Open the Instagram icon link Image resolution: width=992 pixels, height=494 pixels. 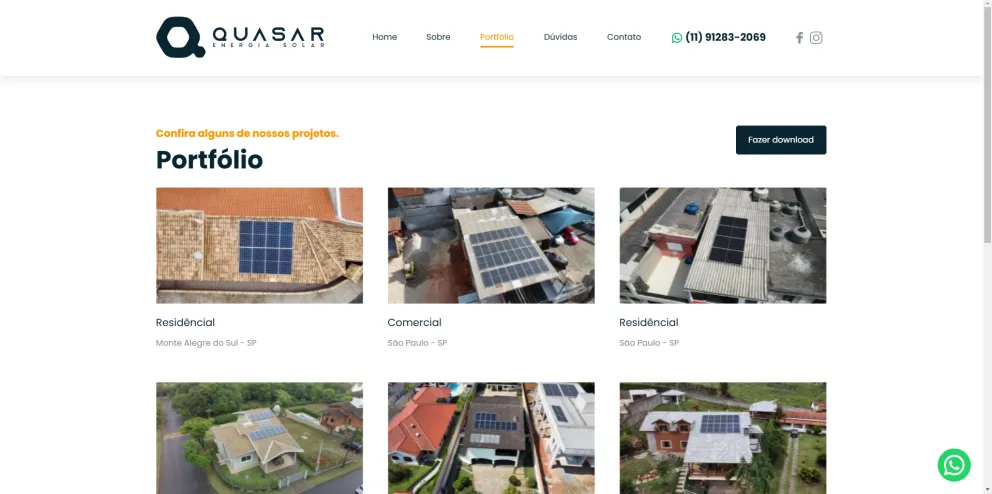816,37
